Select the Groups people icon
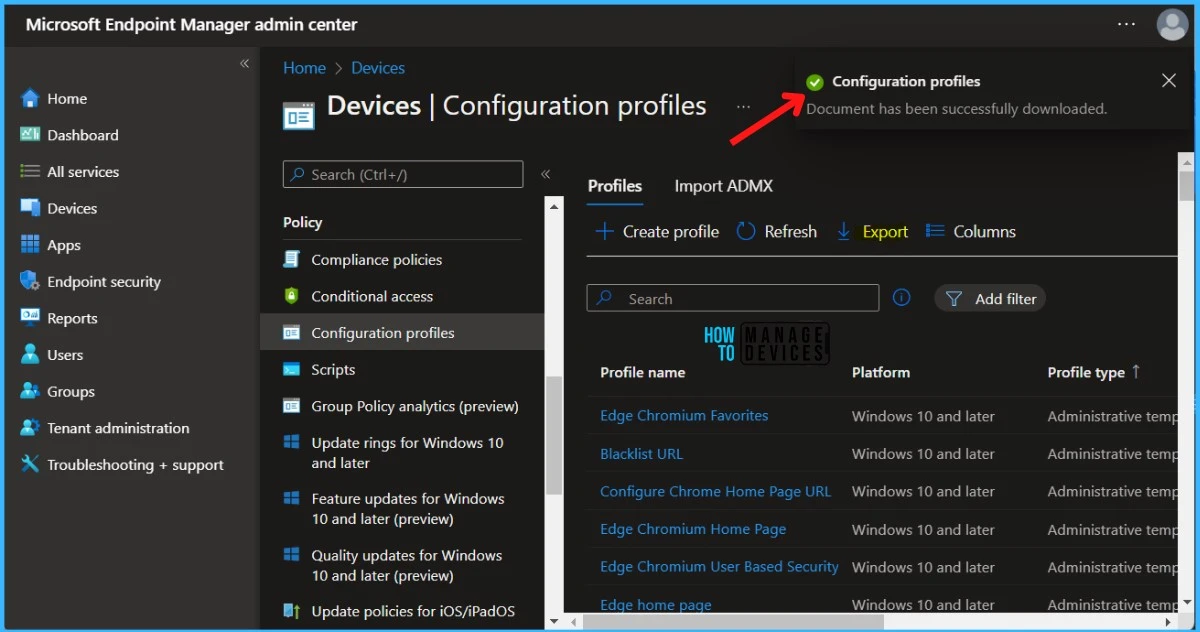The height and width of the screenshot is (632, 1200). click(30, 391)
